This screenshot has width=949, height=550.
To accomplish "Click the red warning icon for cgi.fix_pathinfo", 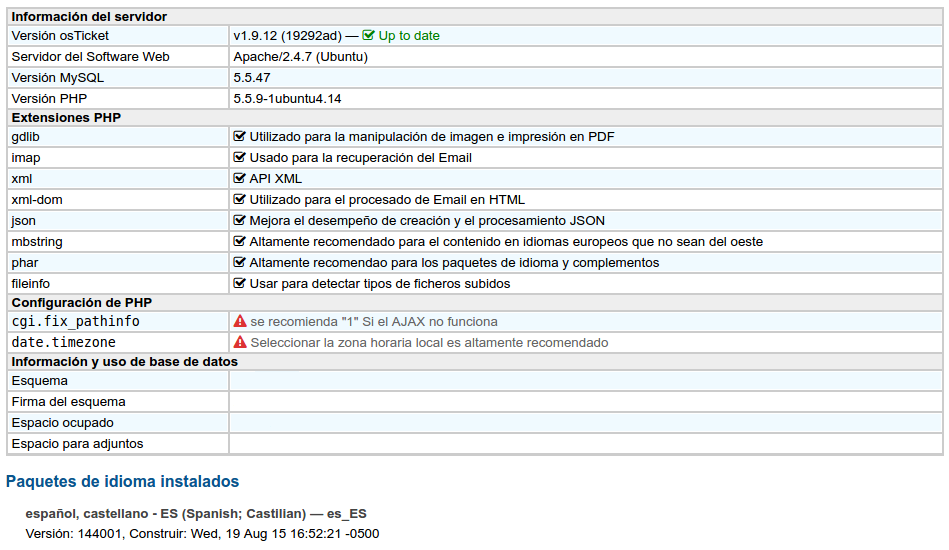I will pyautogui.click(x=240, y=321).
